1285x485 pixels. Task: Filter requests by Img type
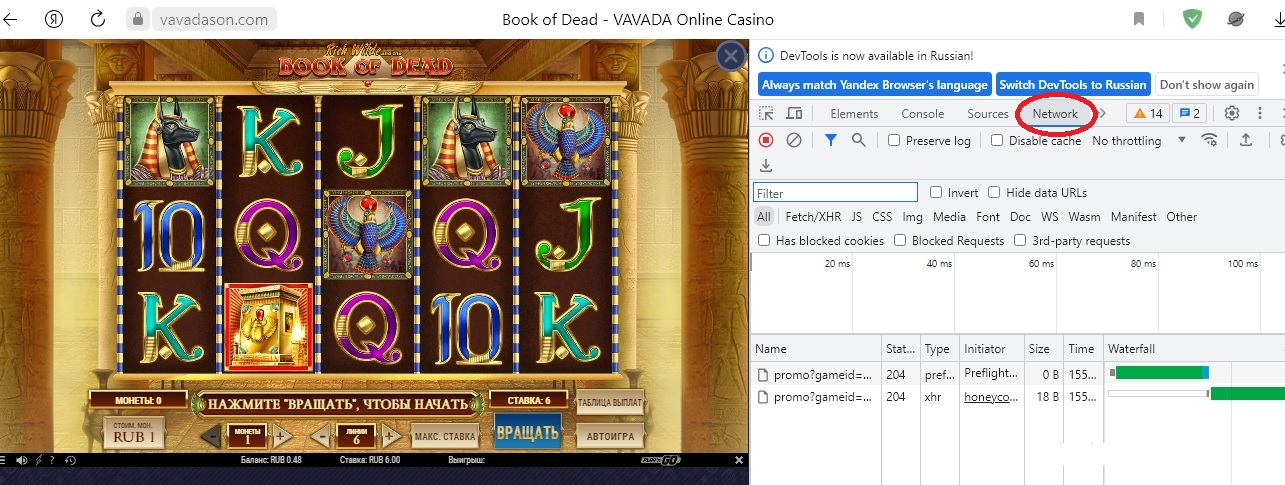tap(912, 217)
